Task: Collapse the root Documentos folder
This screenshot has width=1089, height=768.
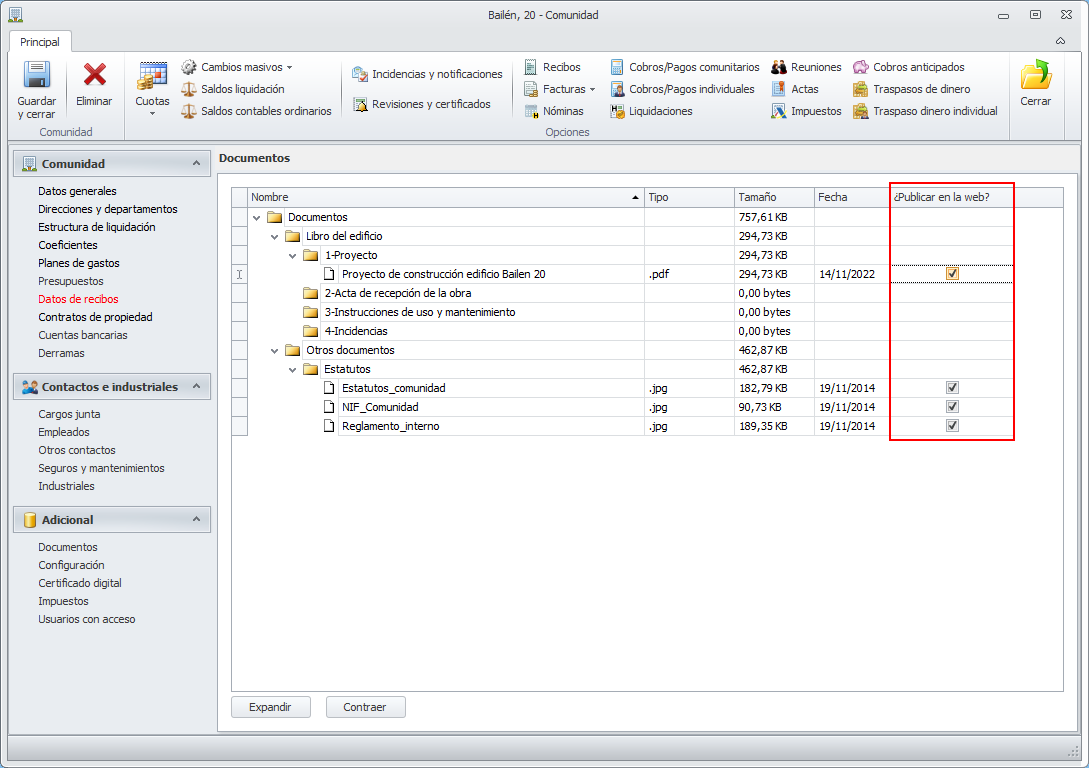Action: coord(257,217)
